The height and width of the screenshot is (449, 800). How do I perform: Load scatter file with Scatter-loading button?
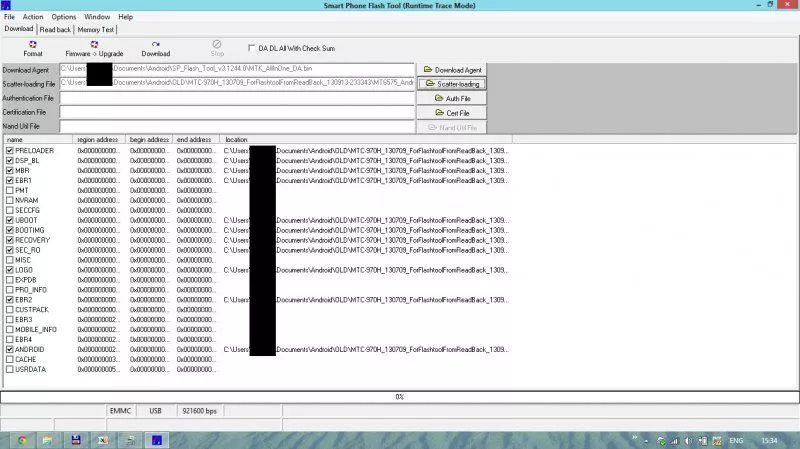point(451,84)
